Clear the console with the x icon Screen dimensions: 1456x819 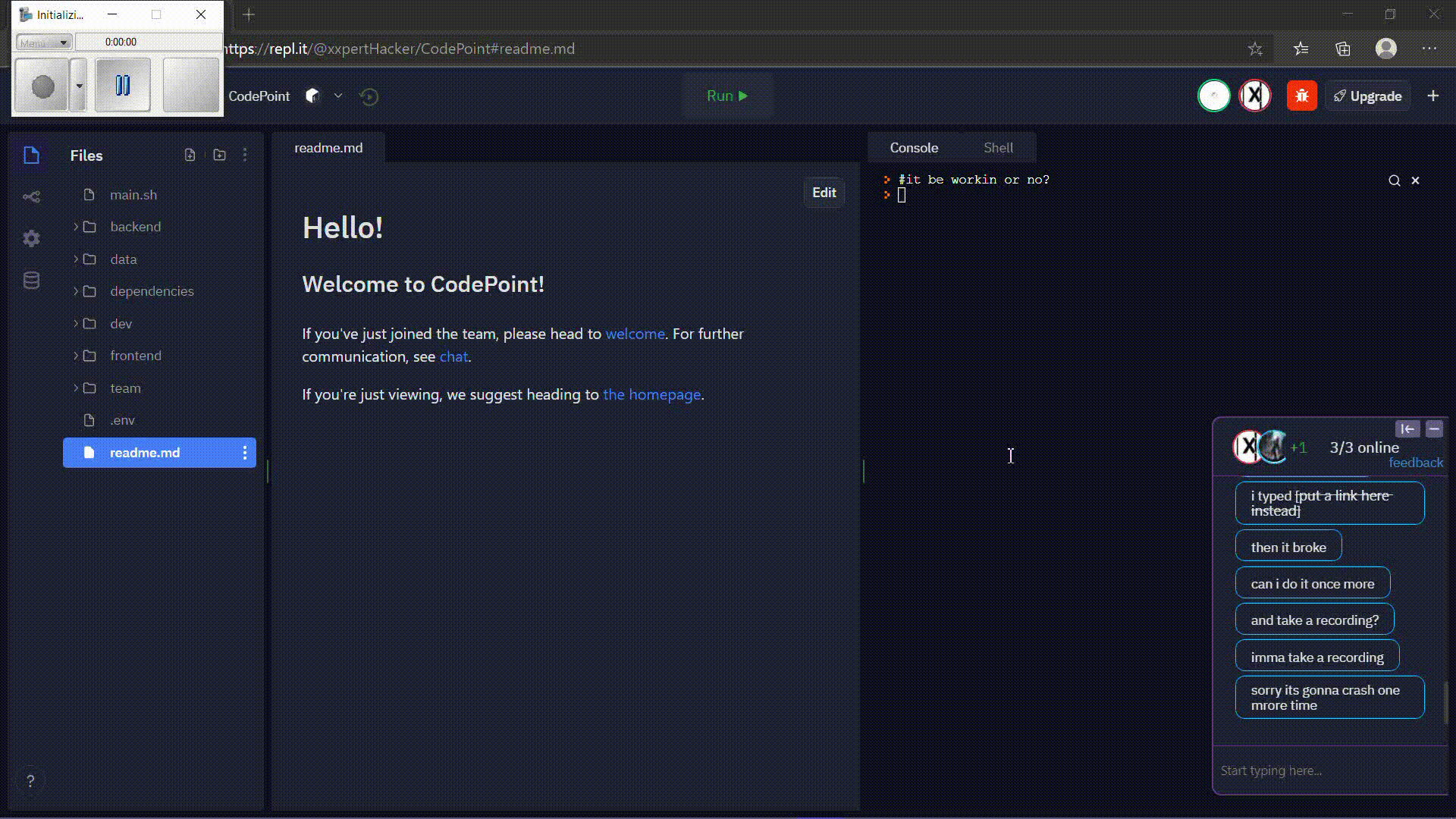tap(1415, 180)
